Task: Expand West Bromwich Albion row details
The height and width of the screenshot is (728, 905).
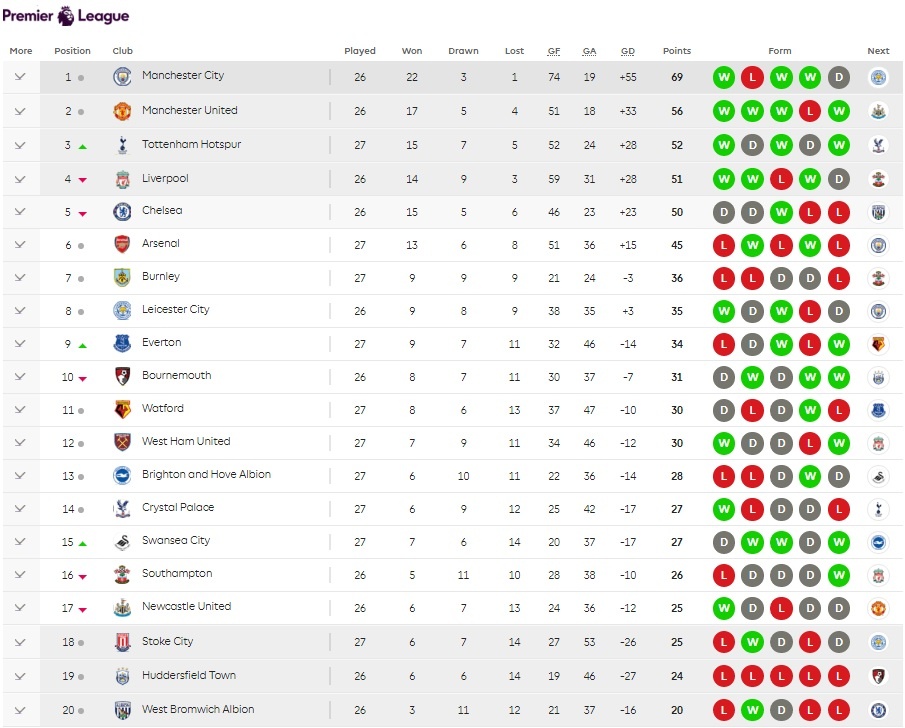Action: click(20, 710)
